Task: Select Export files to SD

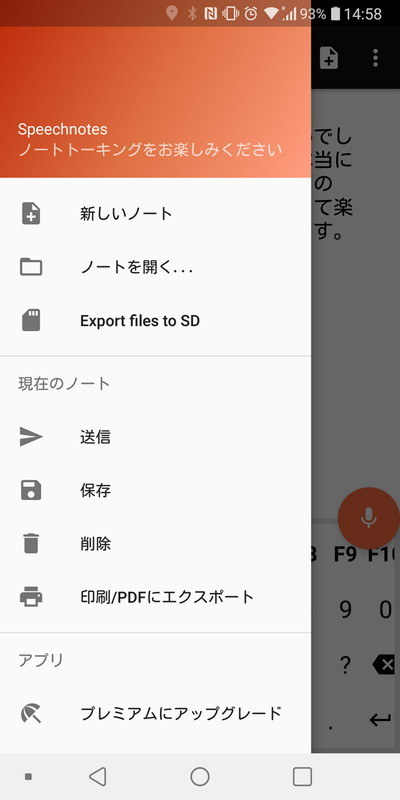Action: click(156, 320)
